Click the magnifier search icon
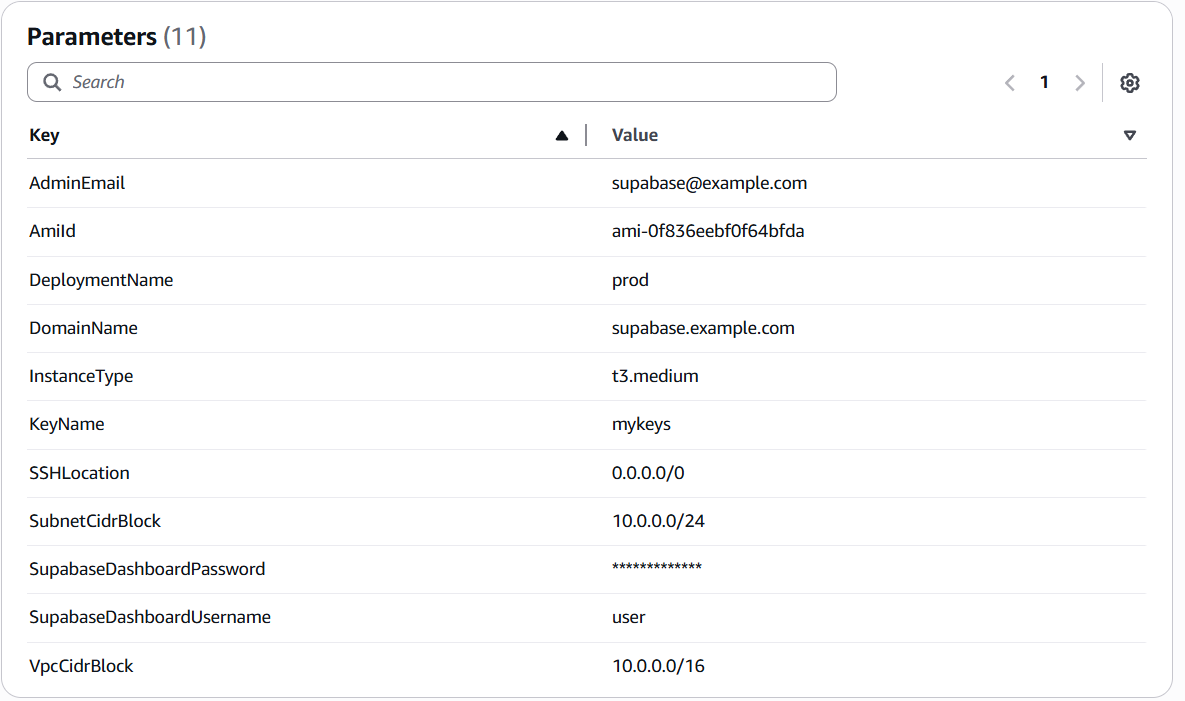Viewport: 1185px width, 701px height. click(x=51, y=82)
